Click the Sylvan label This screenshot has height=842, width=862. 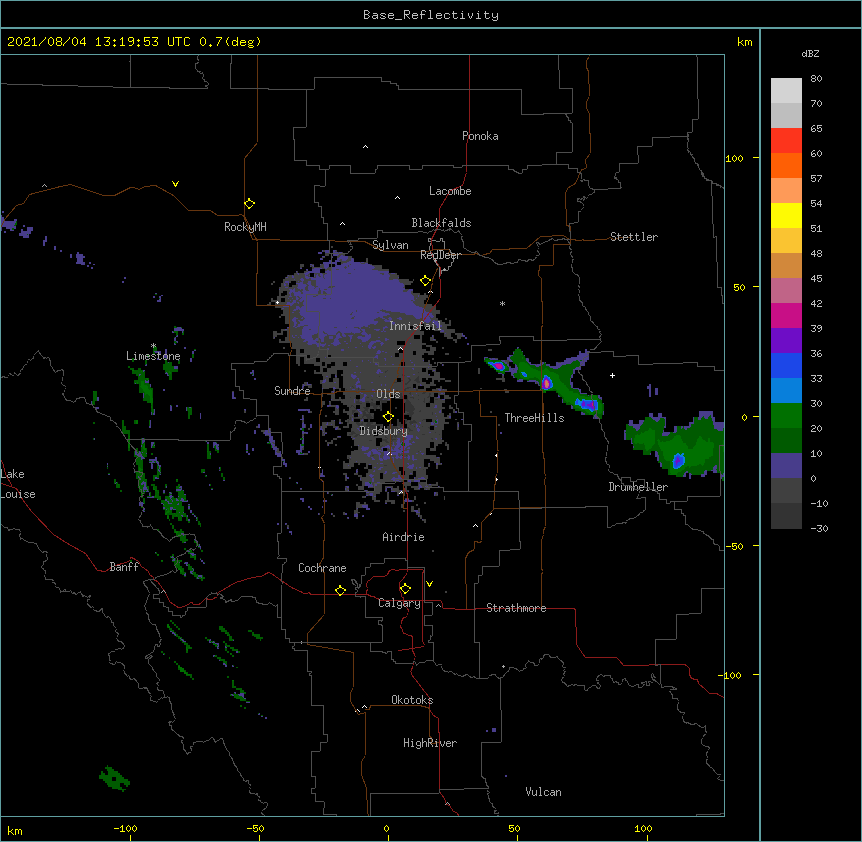[390, 245]
